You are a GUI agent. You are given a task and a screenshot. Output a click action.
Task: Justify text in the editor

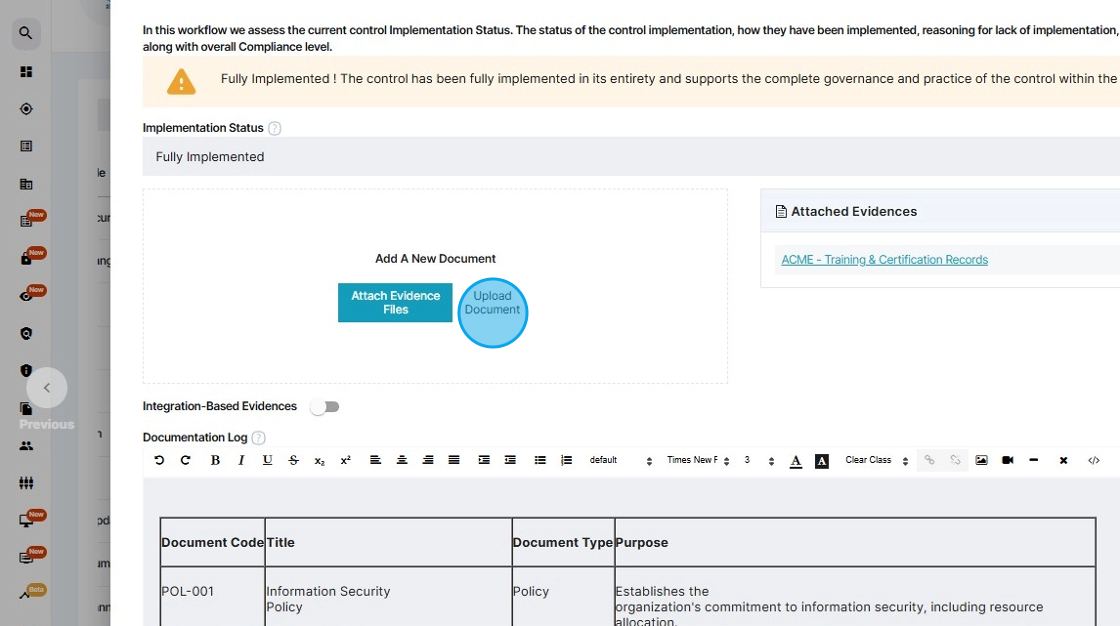(454, 460)
